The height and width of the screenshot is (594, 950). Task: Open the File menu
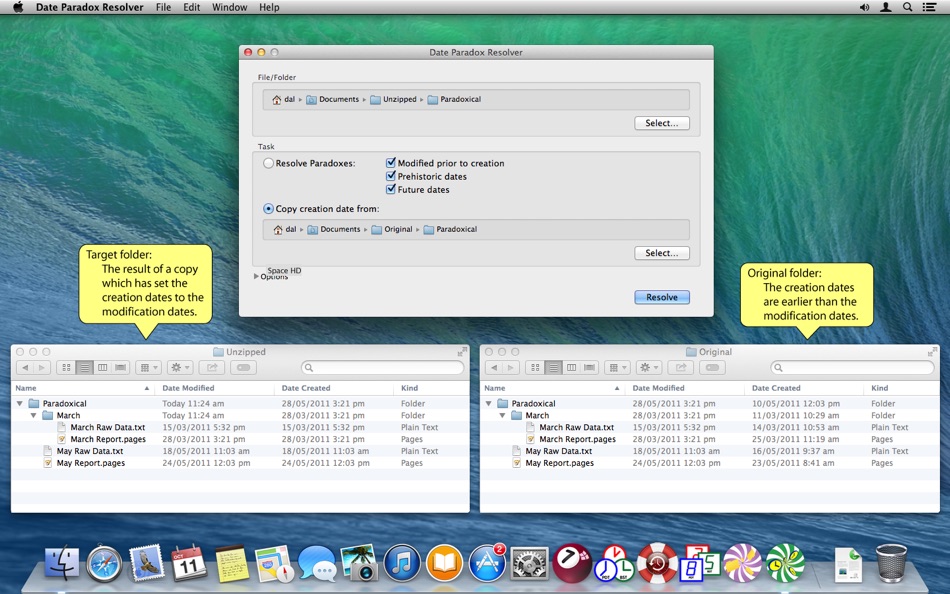(x=163, y=7)
